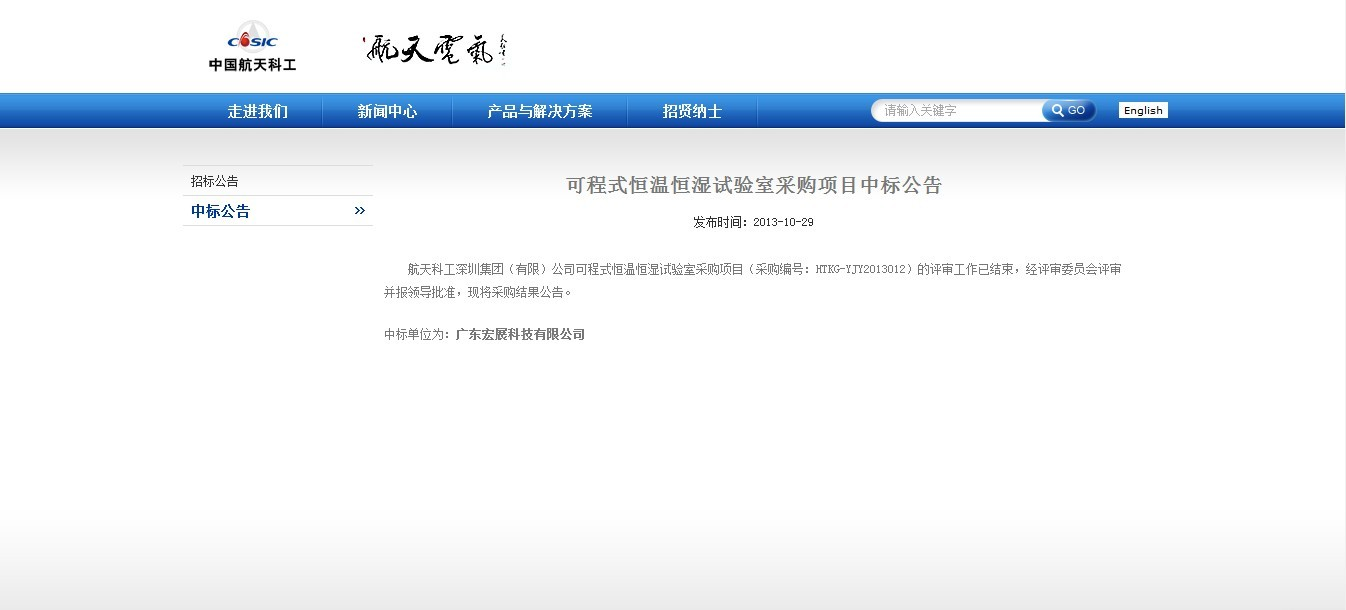This screenshot has width=1346, height=610.
Task: Click the double-arrow beside 中标公告
Action: coord(360,211)
